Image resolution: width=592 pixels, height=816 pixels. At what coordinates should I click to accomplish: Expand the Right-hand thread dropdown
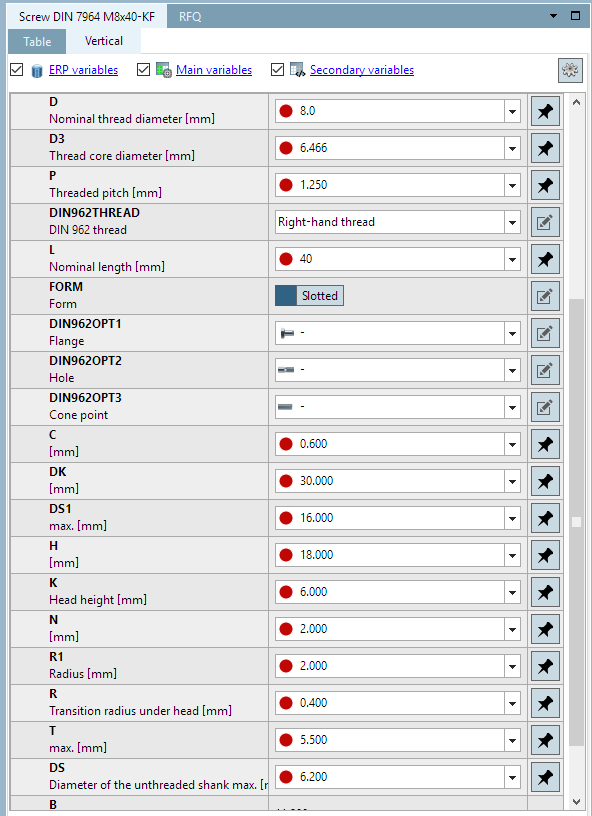click(512, 222)
